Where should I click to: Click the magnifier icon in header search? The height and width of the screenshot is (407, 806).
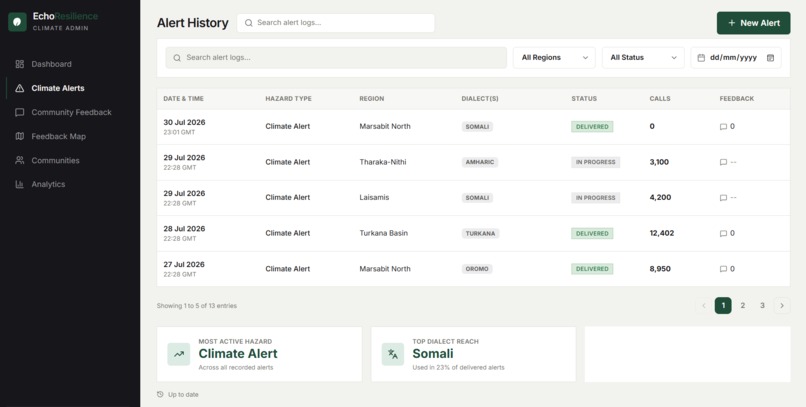pyautogui.click(x=249, y=23)
